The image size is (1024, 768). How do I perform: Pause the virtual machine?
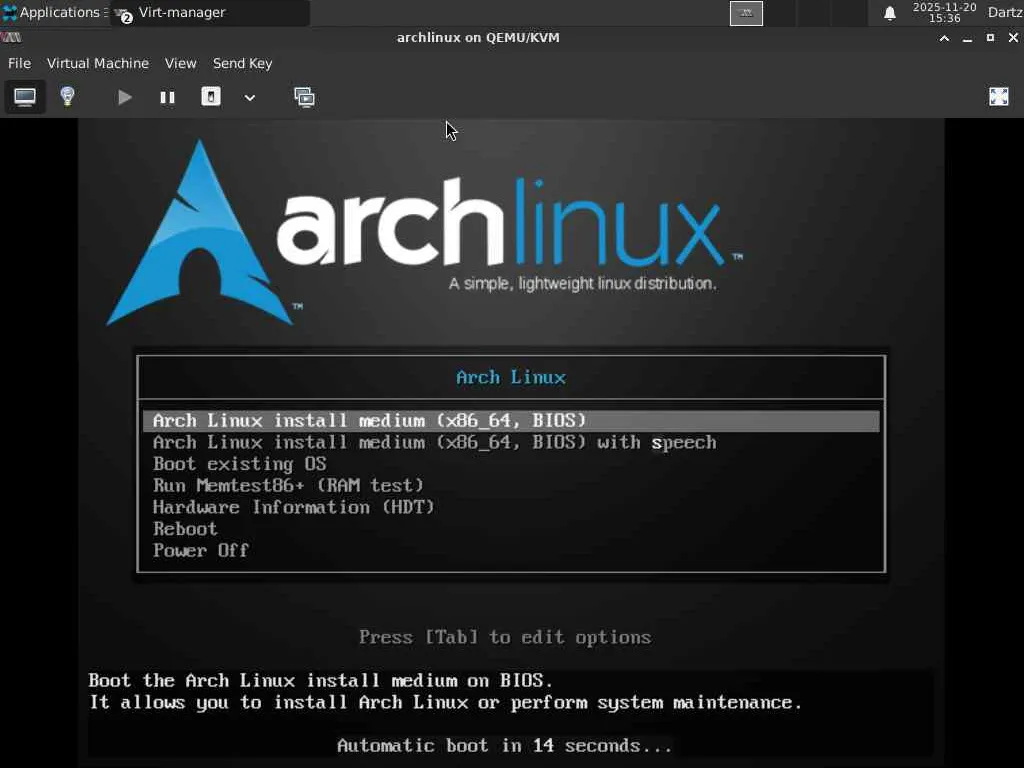[x=167, y=97]
